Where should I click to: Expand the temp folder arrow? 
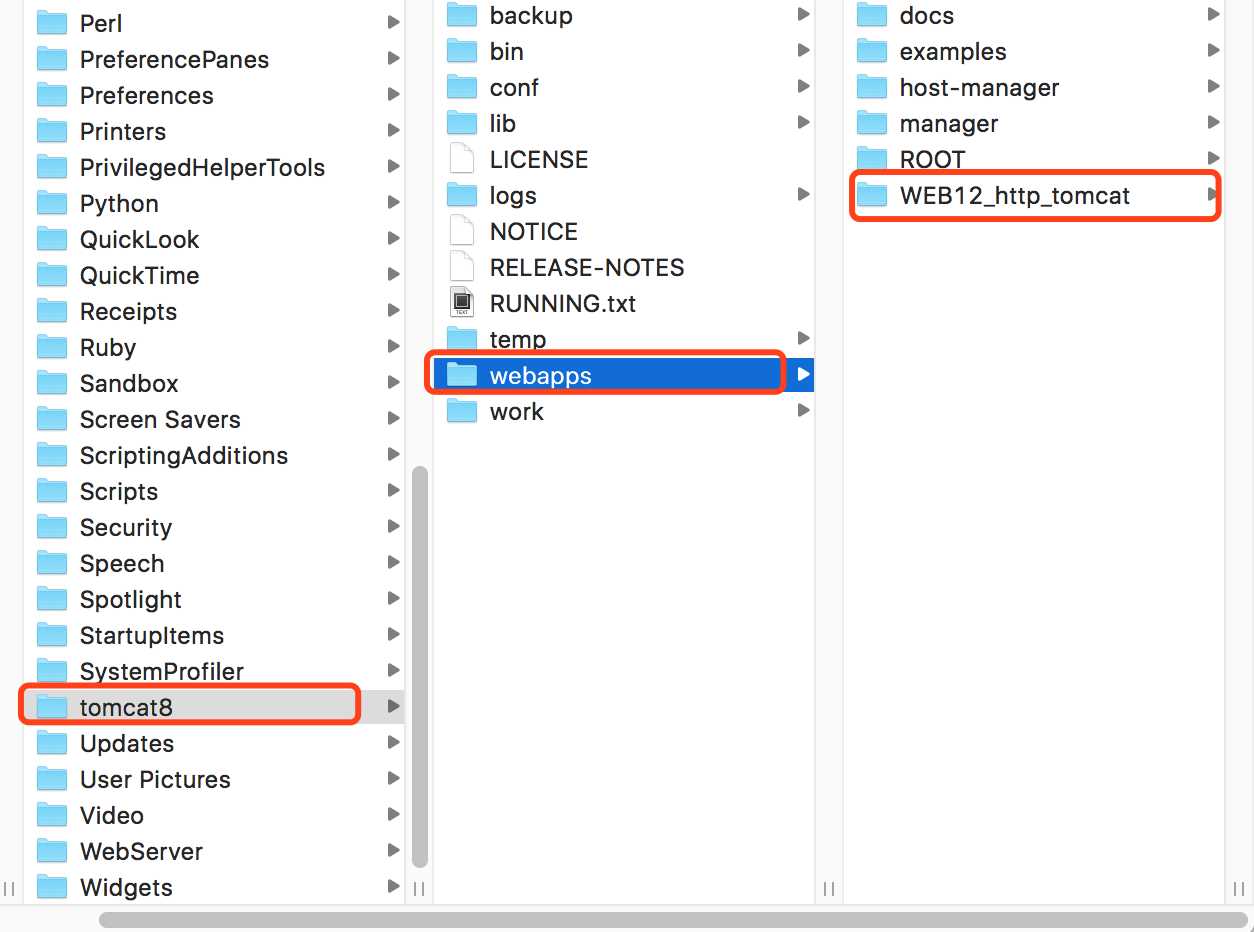pos(803,339)
